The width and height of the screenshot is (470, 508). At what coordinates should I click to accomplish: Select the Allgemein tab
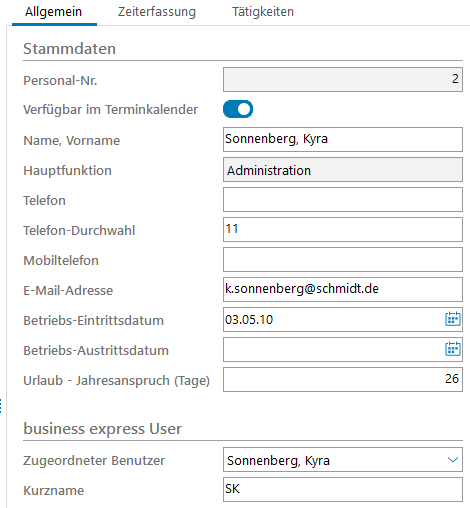[x=54, y=12]
